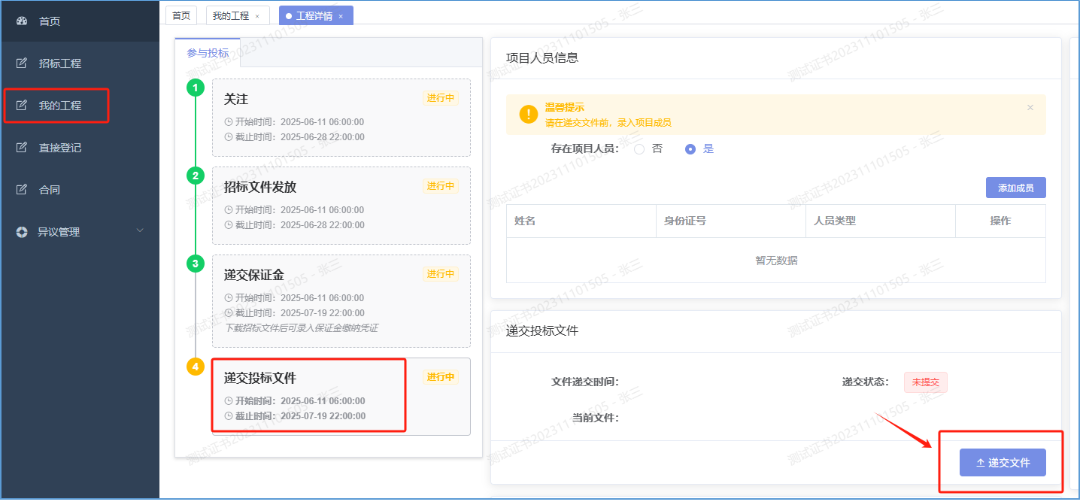
Task: Click clock icon beside 递交保证金 截止时间
Action: point(229,313)
